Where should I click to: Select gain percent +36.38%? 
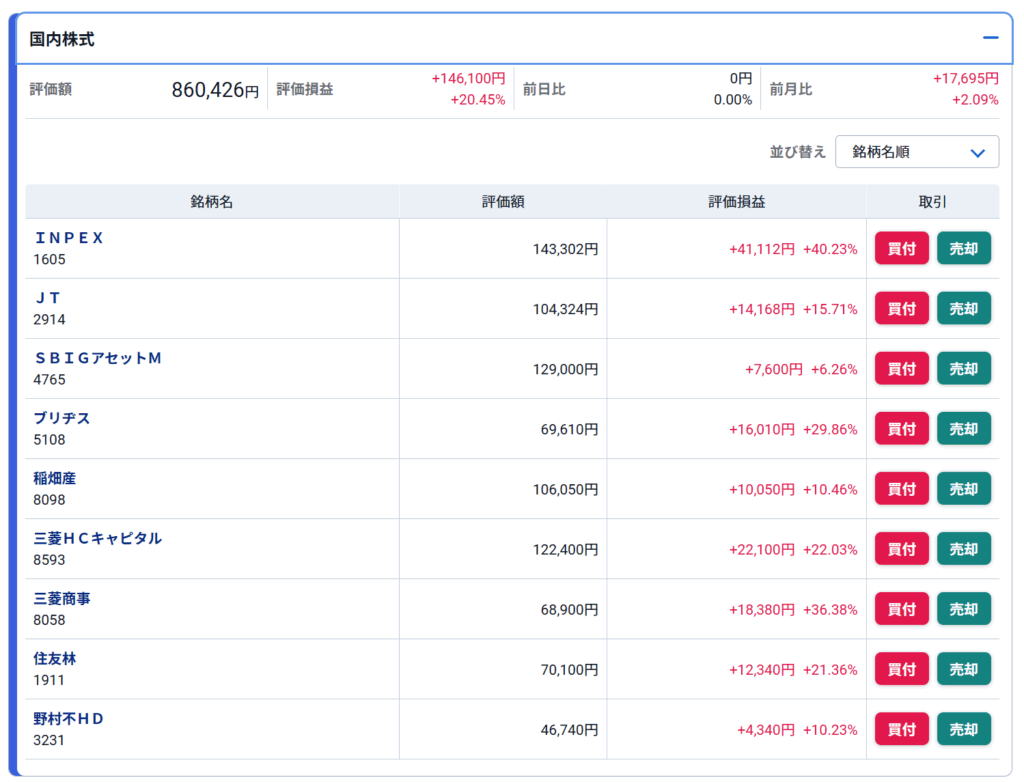point(830,610)
